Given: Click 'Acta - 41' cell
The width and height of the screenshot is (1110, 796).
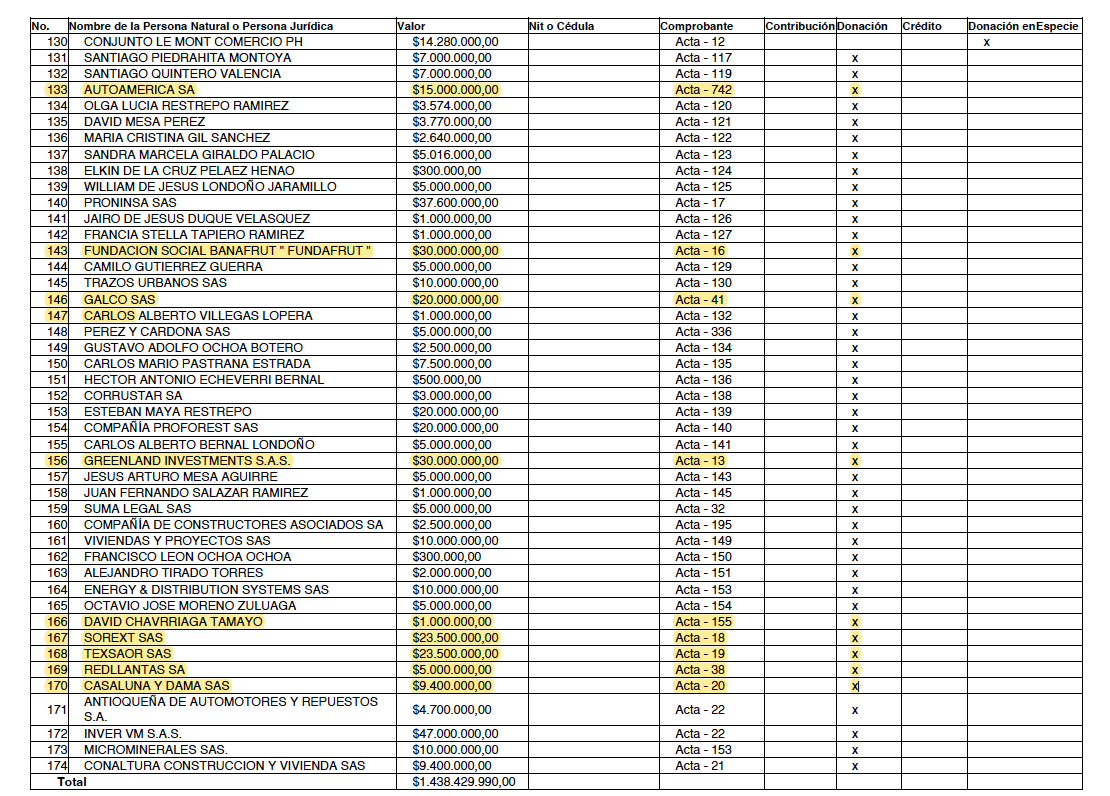Looking at the screenshot, I should click(x=700, y=300).
